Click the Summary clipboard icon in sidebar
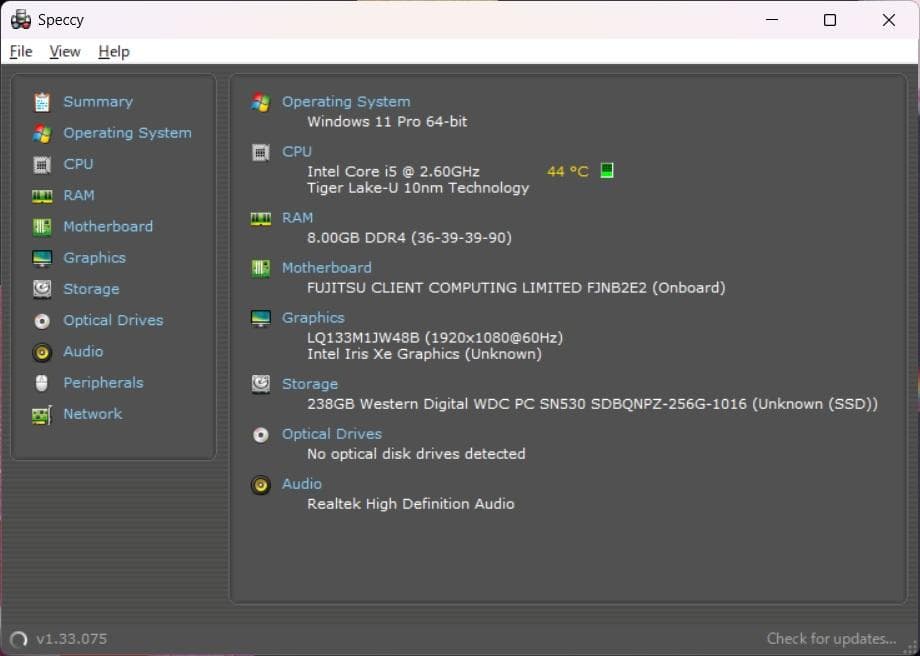 tap(42, 102)
